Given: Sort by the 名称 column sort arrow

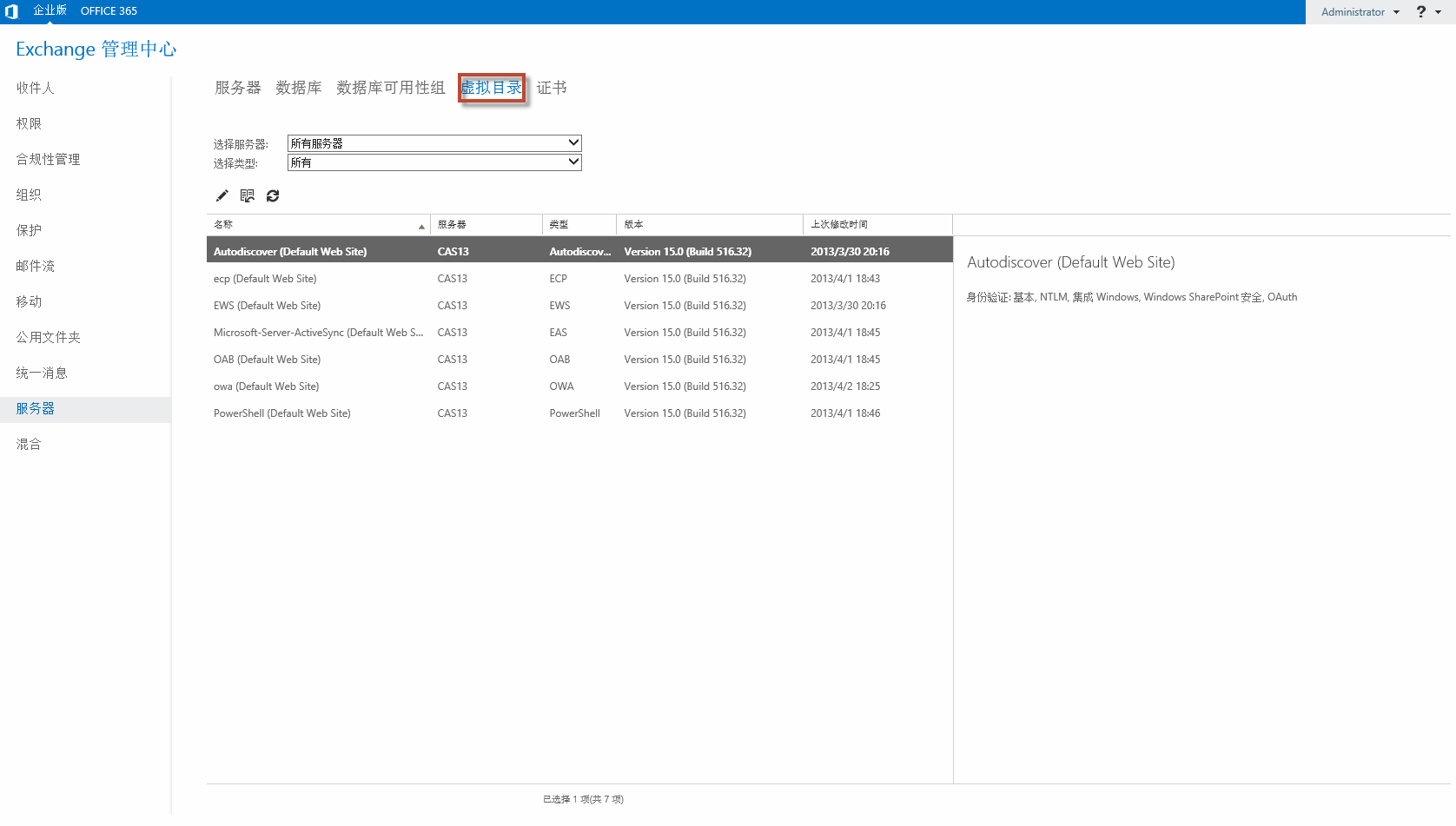Looking at the screenshot, I should pyautogui.click(x=421, y=226).
